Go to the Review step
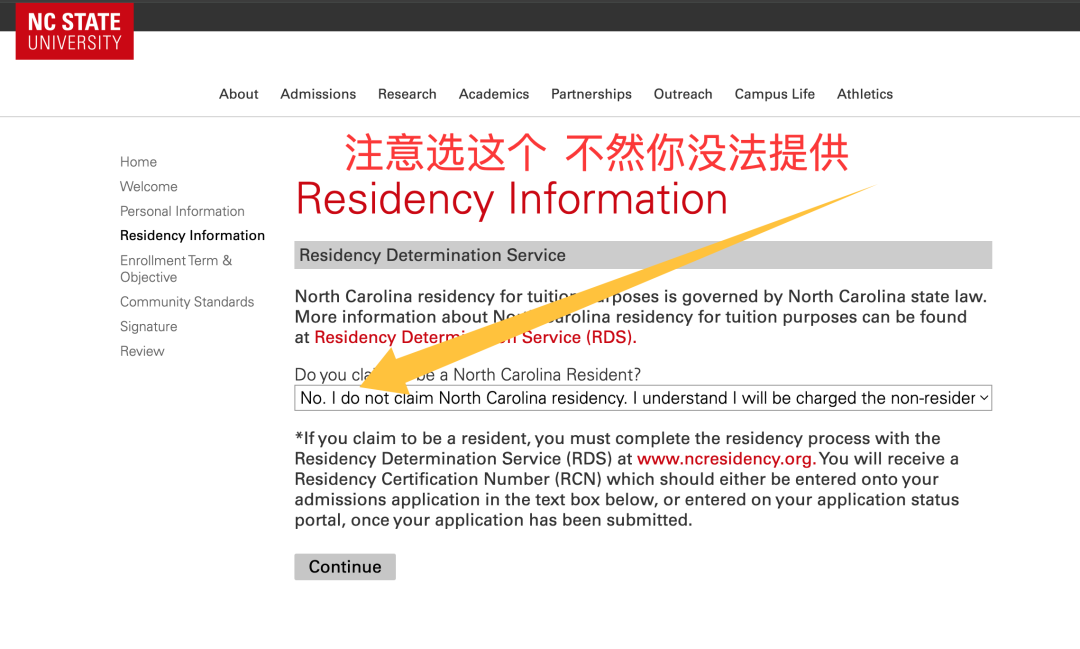Screen dimensions: 1080x649 pyautogui.click(x=142, y=351)
